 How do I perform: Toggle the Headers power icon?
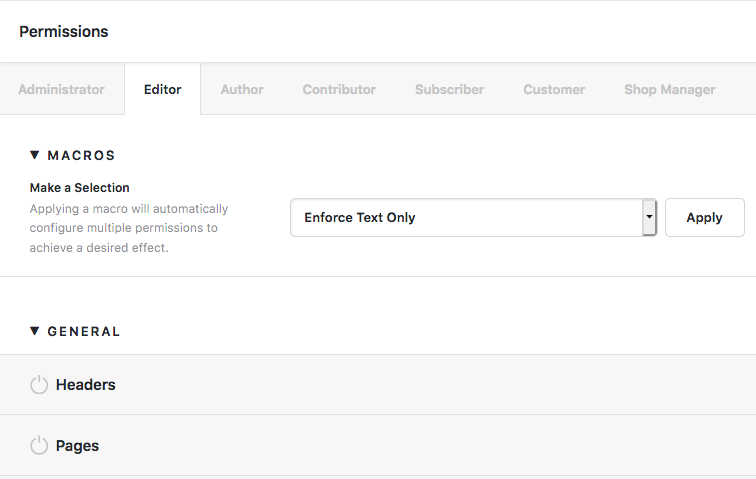pyautogui.click(x=39, y=385)
